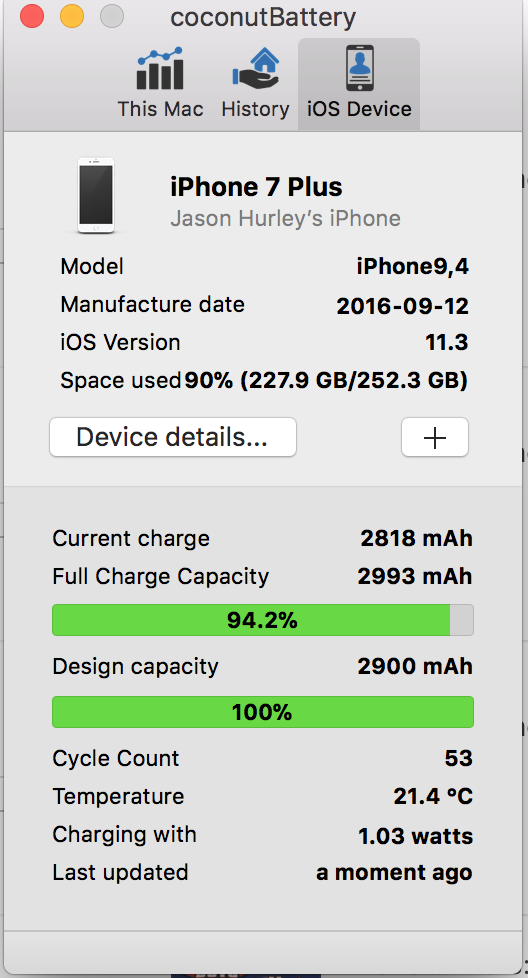528x978 pixels.
Task: Open the This Mac bar chart icon
Action: coord(160,69)
